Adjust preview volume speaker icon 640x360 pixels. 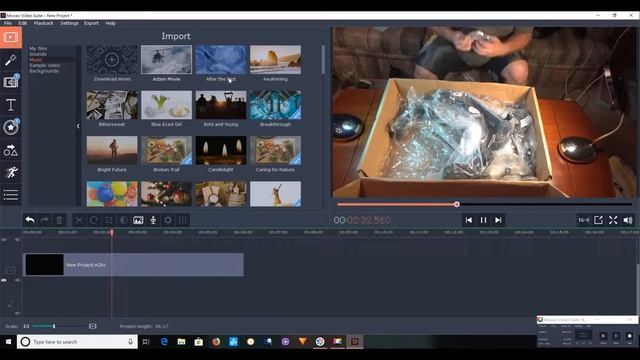pos(628,220)
